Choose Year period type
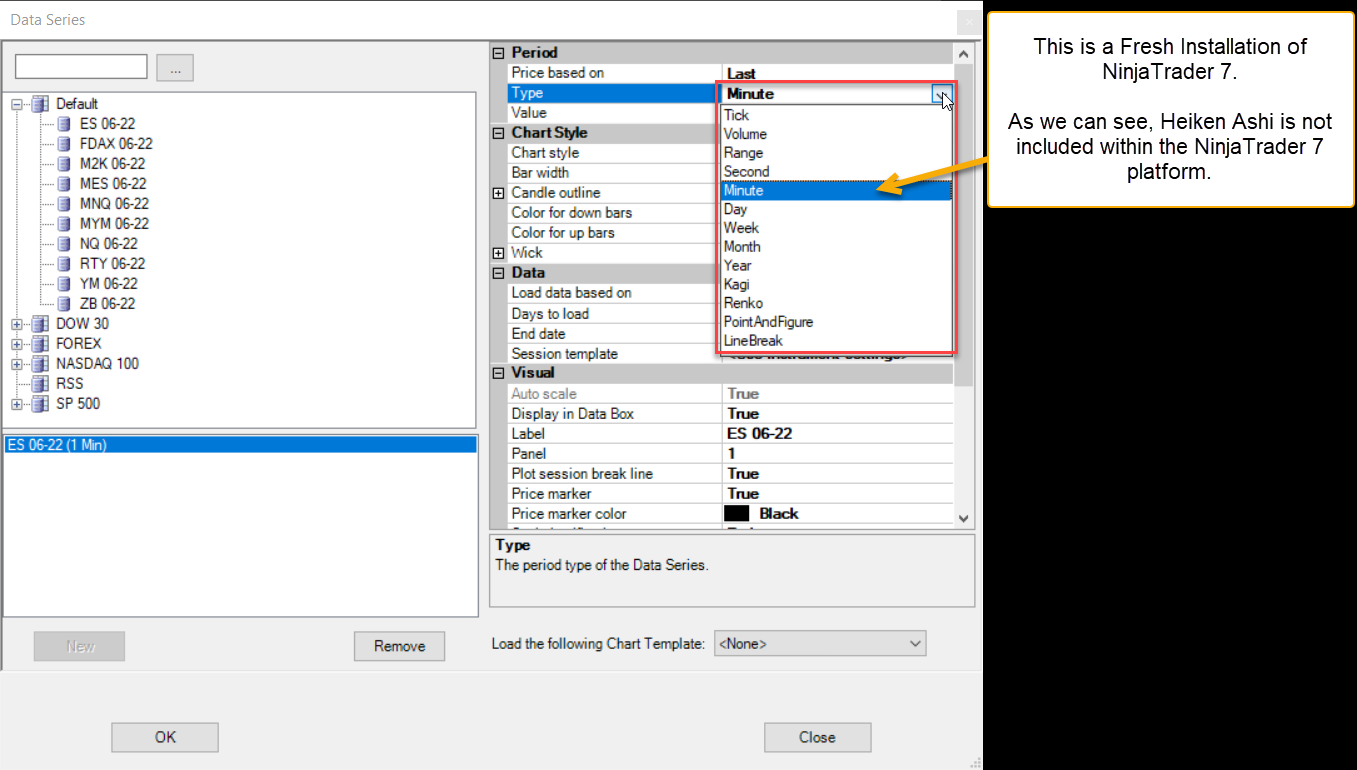1357x770 pixels. [x=836, y=266]
